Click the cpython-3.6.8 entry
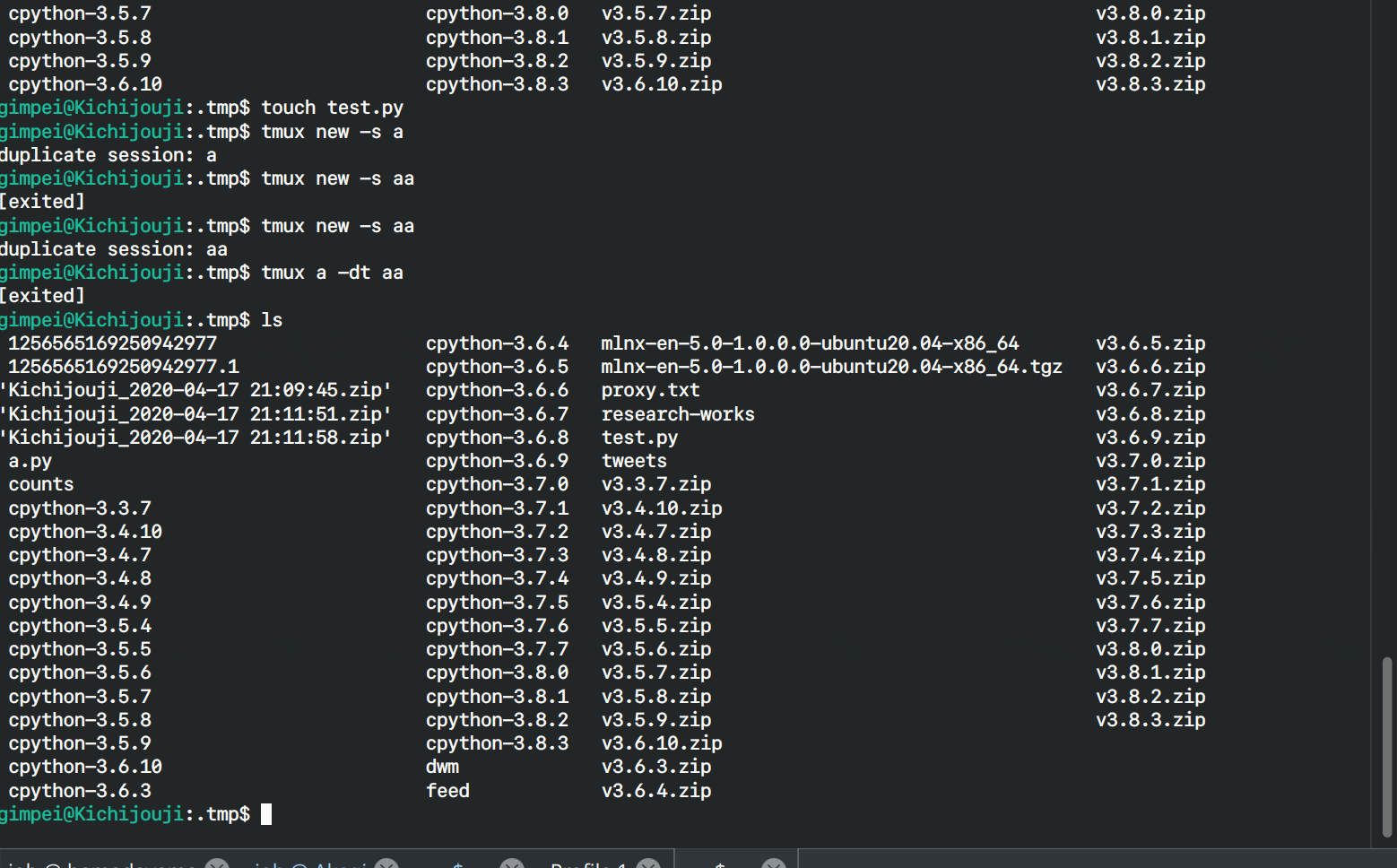1397x868 pixels. click(x=498, y=438)
